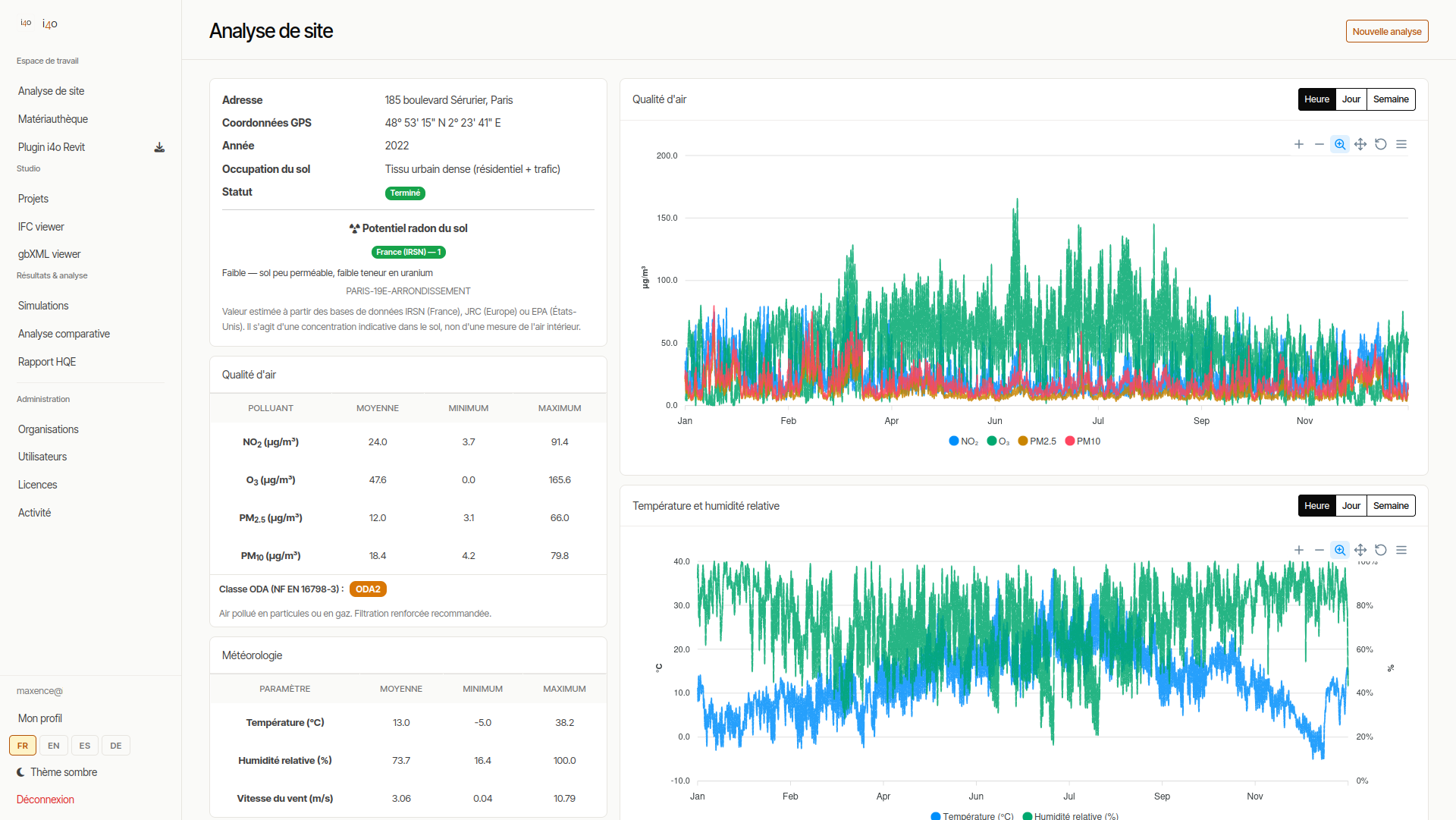Zoom out on Qualité d'air chart
This screenshot has height=820, width=1456.
[x=1319, y=144]
